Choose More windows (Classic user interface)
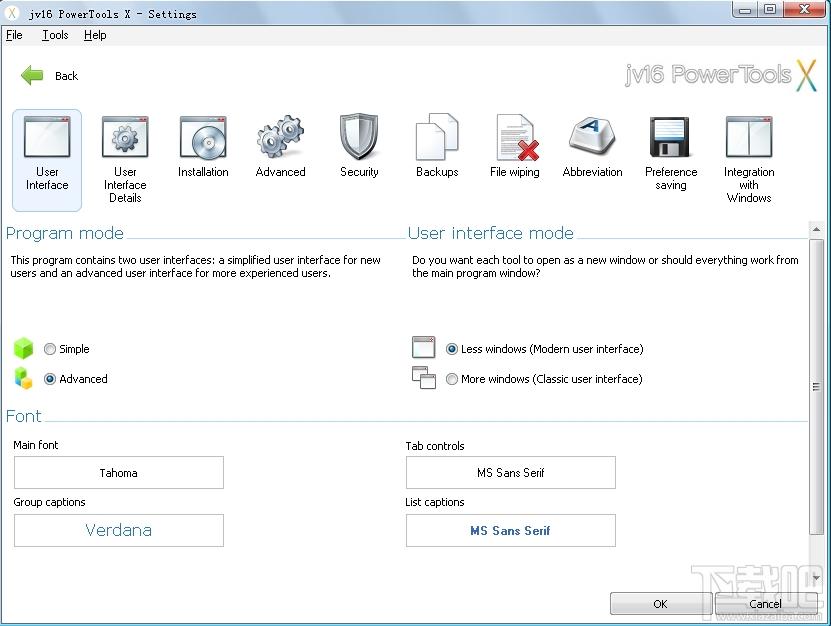 pos(452,379)
